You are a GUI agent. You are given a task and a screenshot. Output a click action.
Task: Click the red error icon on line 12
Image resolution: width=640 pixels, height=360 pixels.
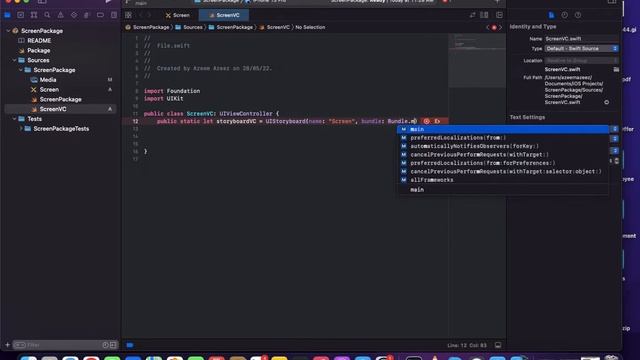pos(427,121)
